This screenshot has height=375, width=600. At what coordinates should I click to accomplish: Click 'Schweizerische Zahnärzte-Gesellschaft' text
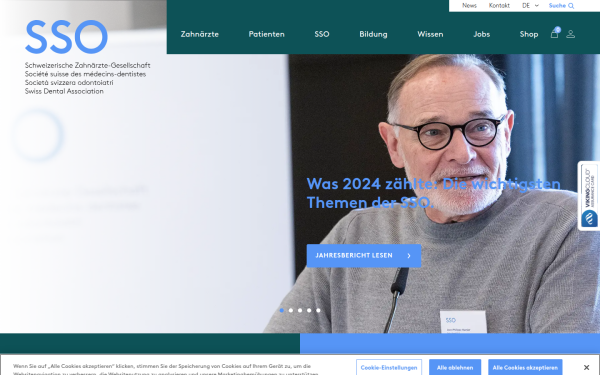click(88, 65)
